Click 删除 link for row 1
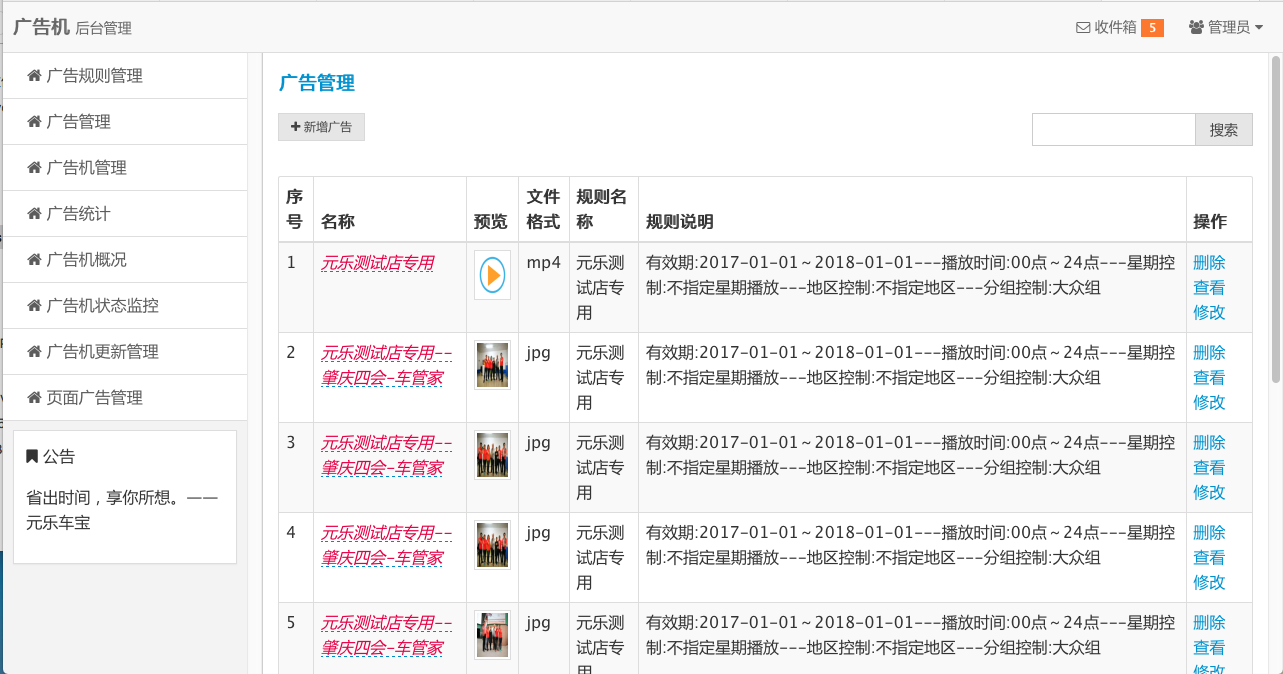This screenshot has height=674, width=1283. [x=1208, y=263]
